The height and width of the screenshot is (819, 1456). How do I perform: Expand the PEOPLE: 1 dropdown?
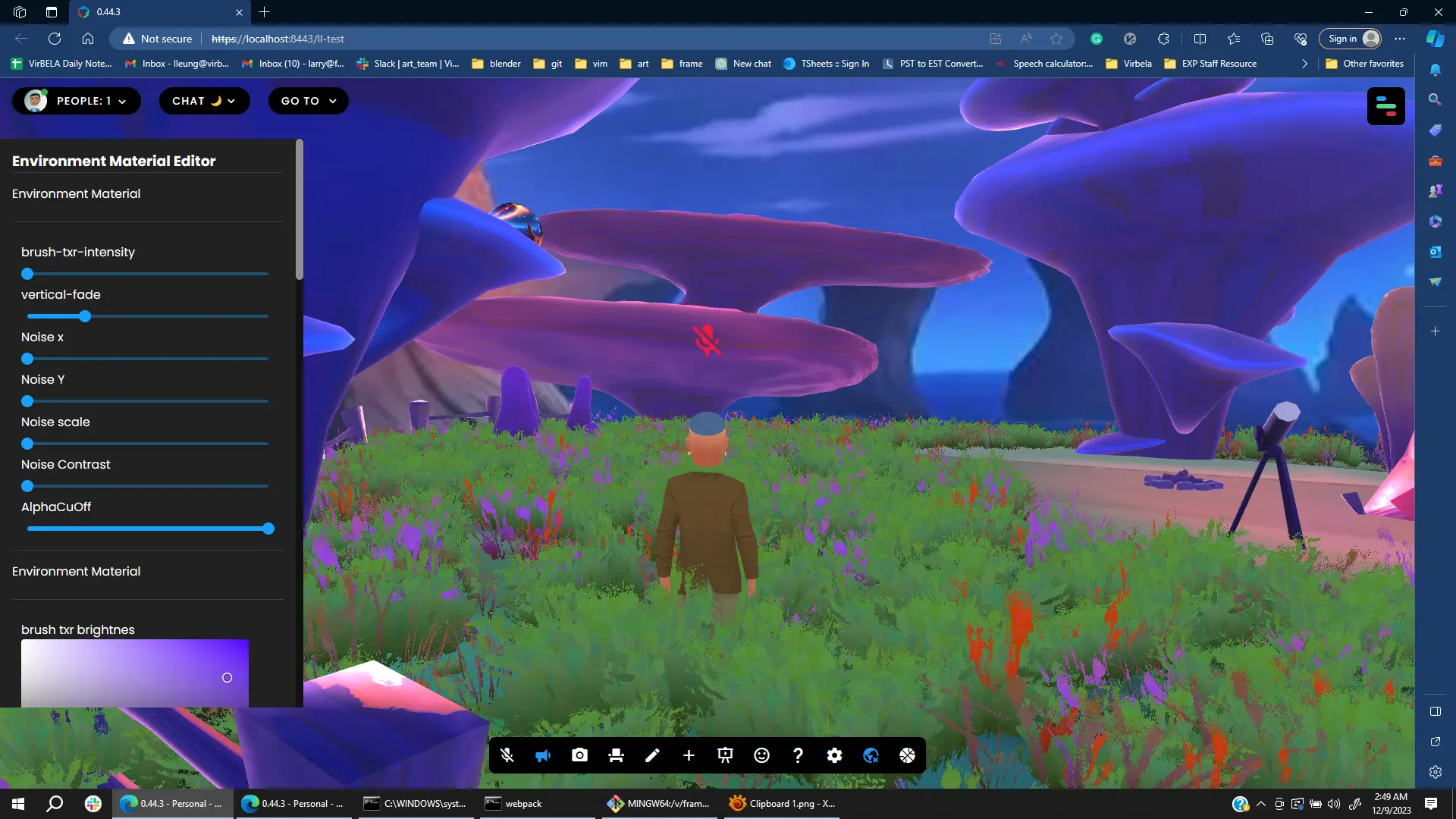pos(77,101)
